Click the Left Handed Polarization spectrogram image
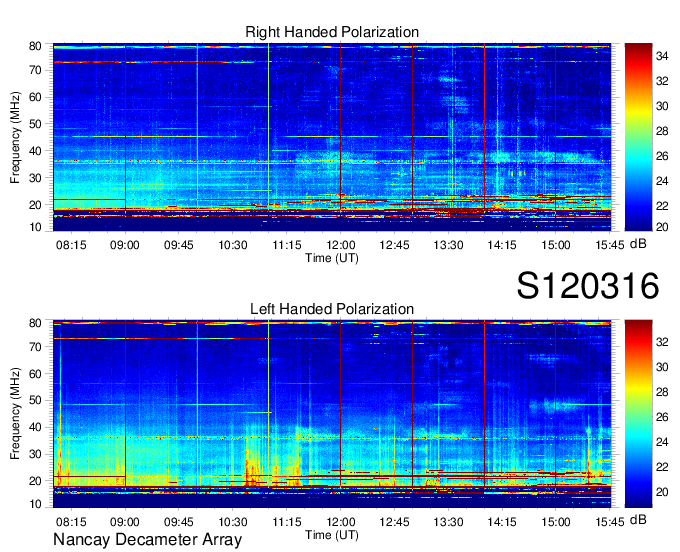Screen dimensions: 680x552 pos(332,414)
